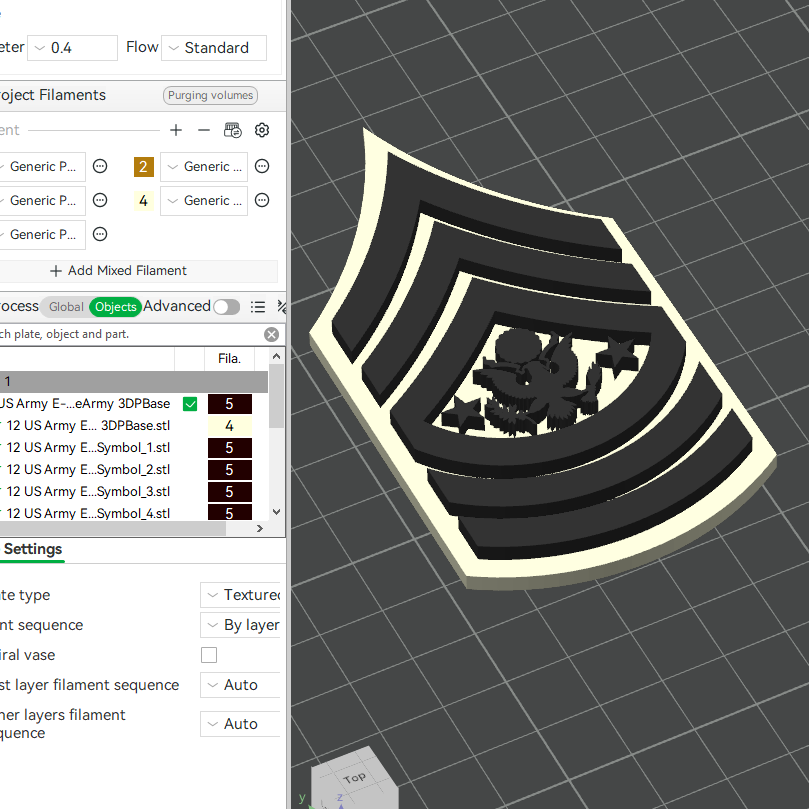Viewport: 809px width, 809px height.
Task: Select US Army E-...eArmy 3DPBase object
Action: click(x=85, y=404)
